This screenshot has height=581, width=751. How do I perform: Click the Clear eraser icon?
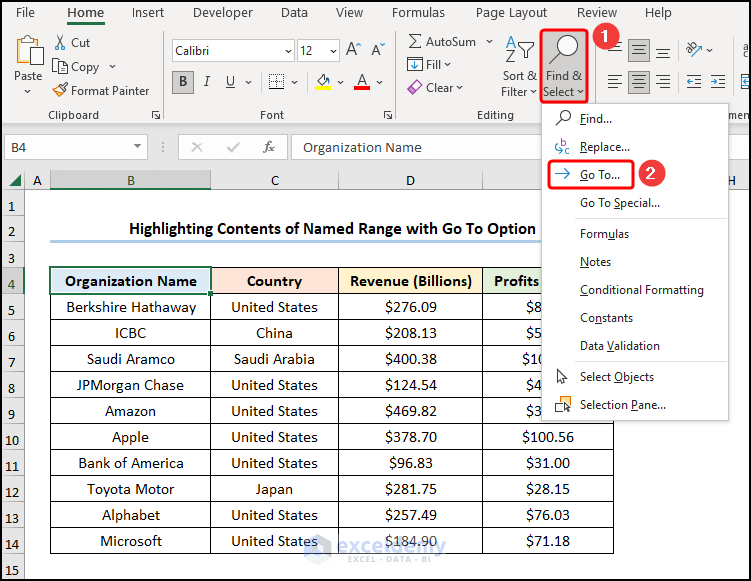coord(415,88)
